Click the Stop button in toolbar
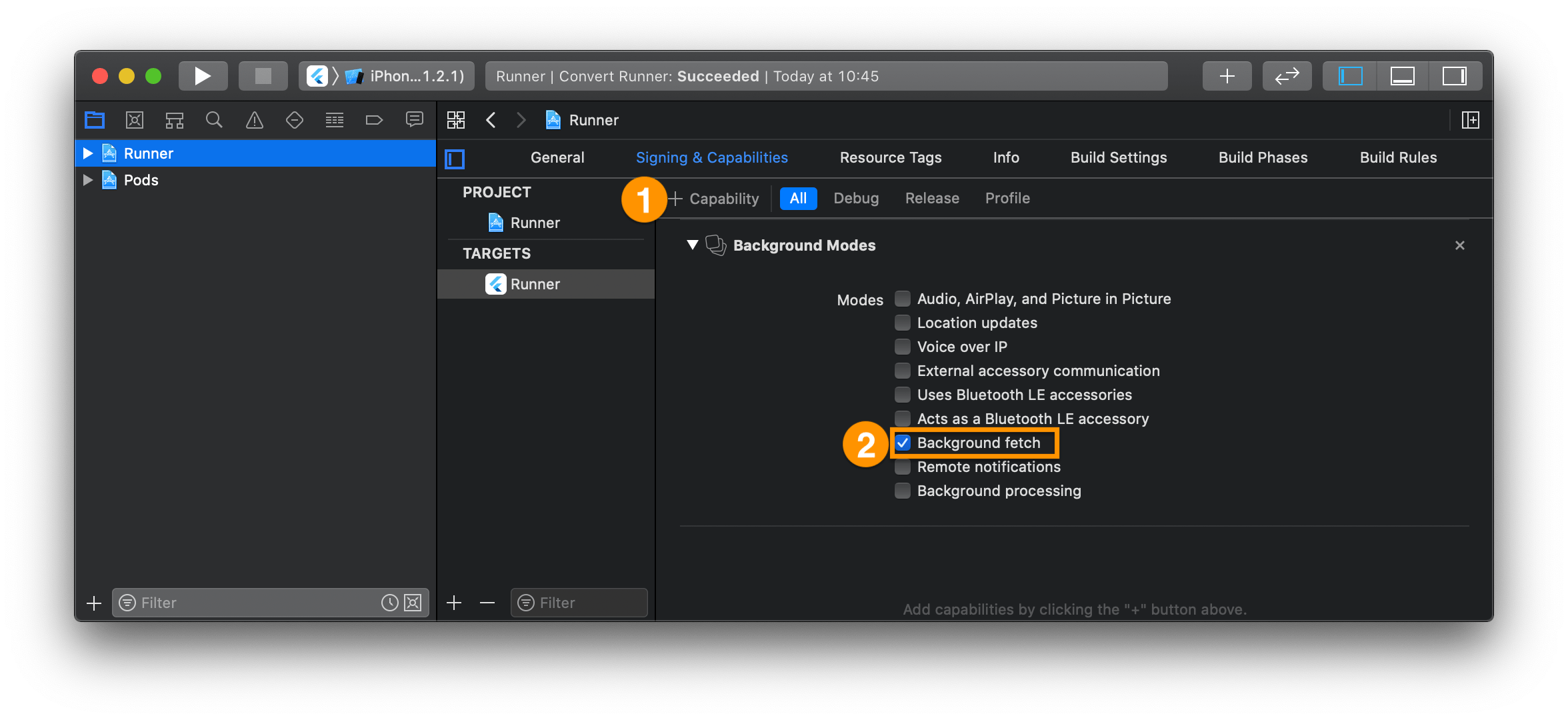The height and width of the screenshot is (720, 1568). pyautogui.click(x=263, y=76)
